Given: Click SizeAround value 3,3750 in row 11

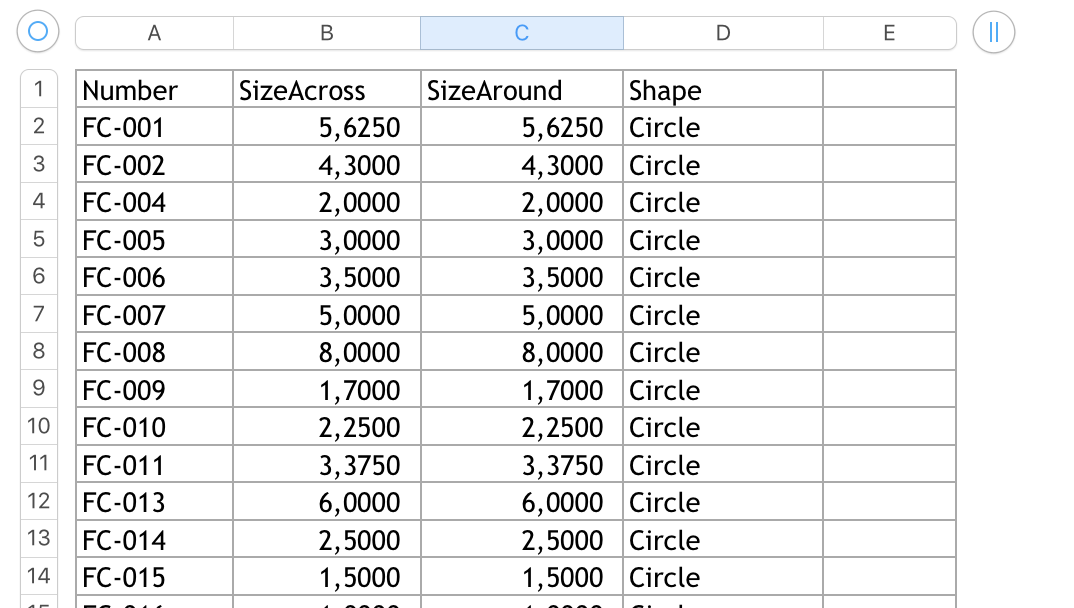Looking at the screenshot, I should coord(521,465).
